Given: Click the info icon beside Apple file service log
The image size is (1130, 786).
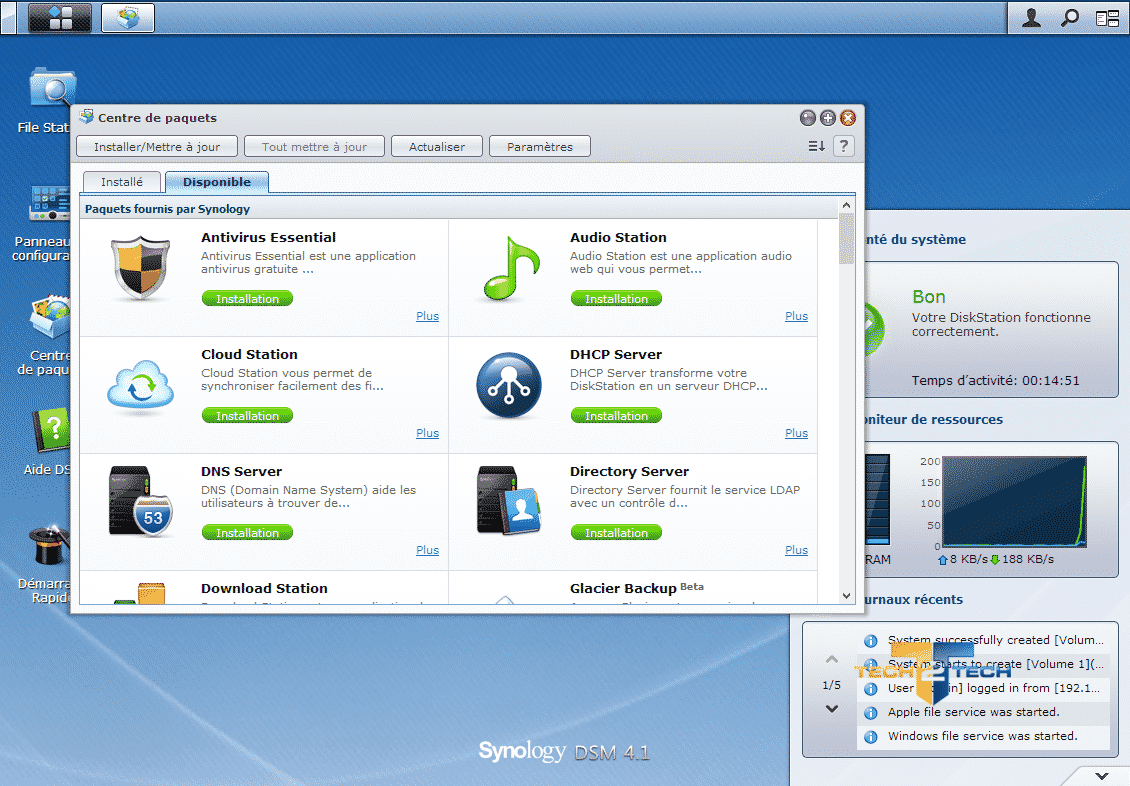Looking at the screenshot, I should click(871, 713).
